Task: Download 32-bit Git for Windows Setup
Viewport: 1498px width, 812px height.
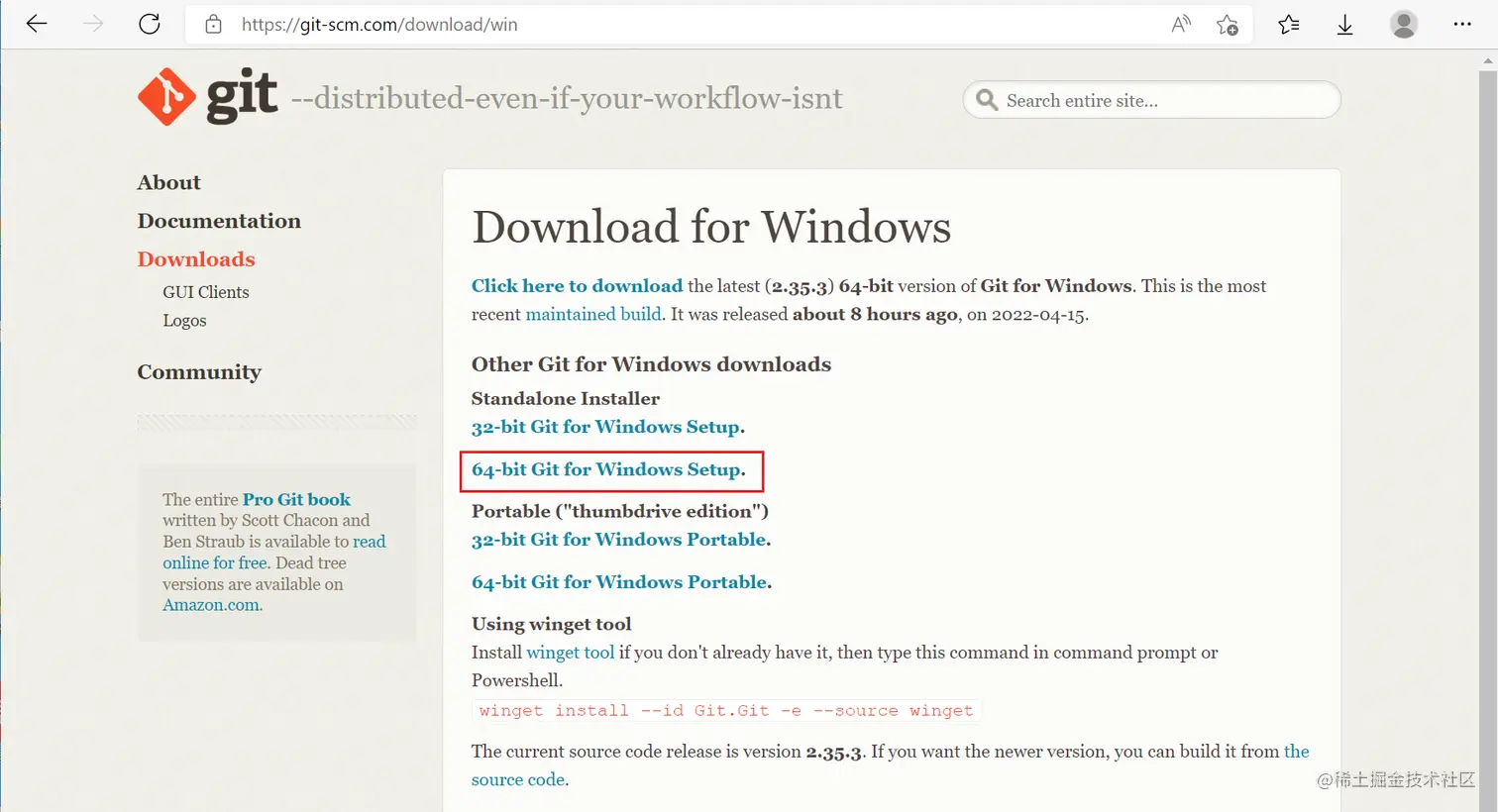Action: point(605,427)
